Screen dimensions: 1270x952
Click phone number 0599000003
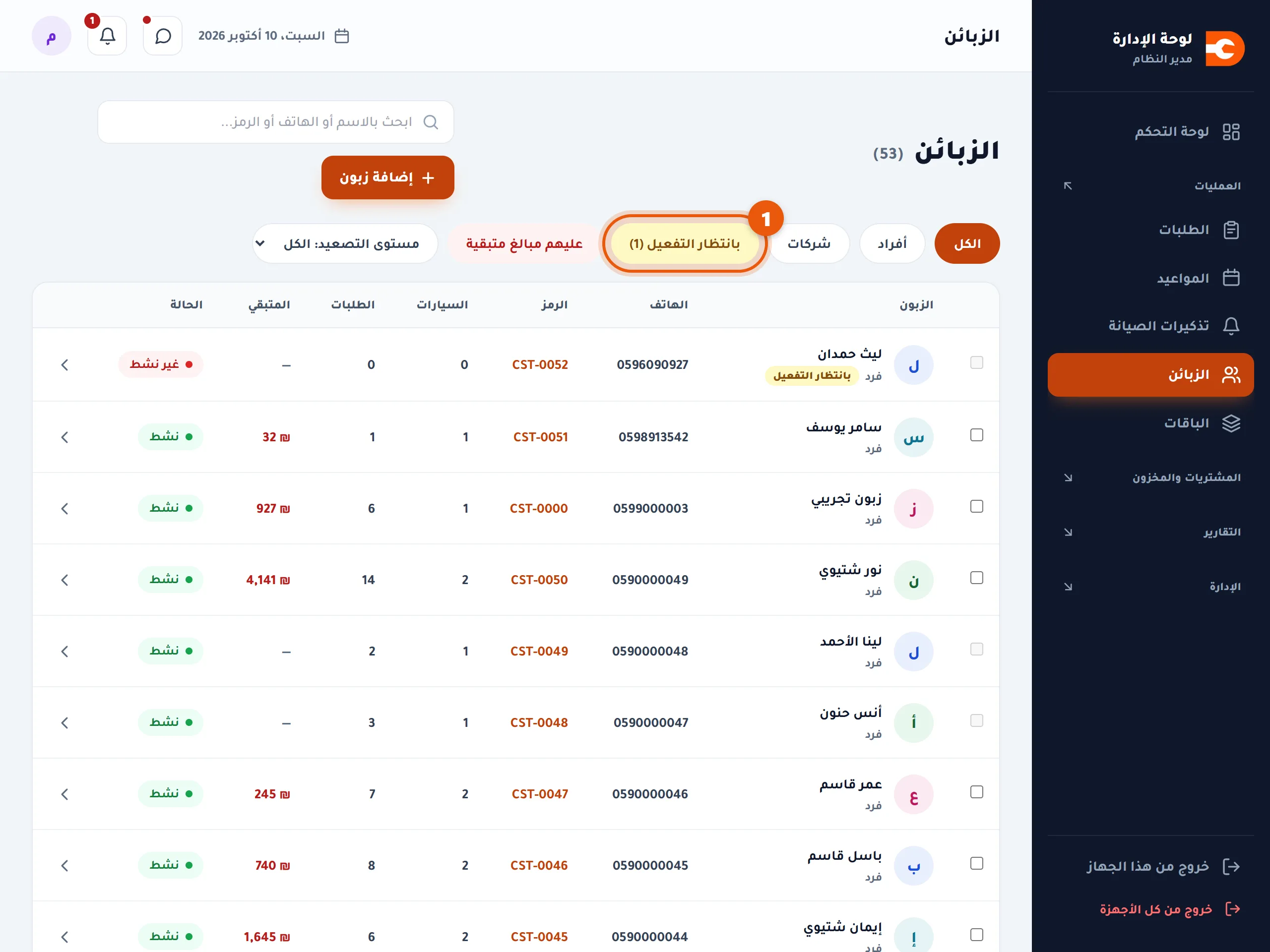[650, 508]
